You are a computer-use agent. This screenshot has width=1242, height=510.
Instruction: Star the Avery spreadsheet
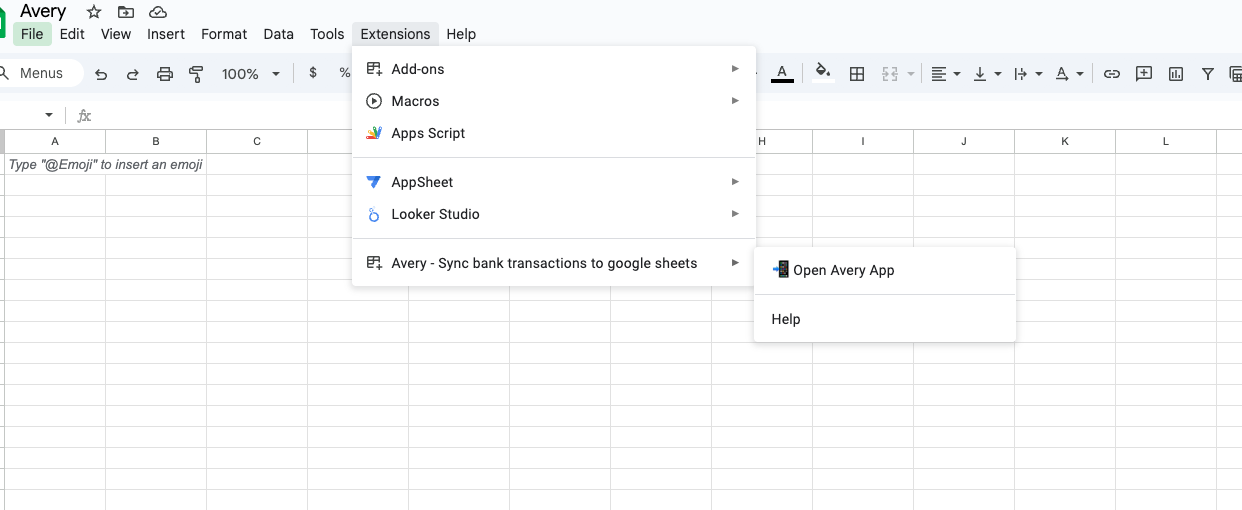point(94,12)
